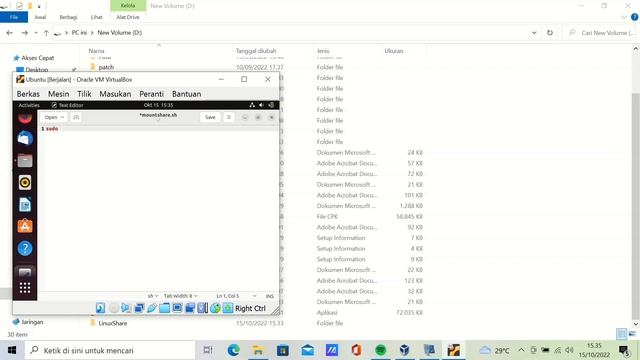Sort files by the Nama column header
640x360 pixels.
pyautogui.click(x=96, y=51)
